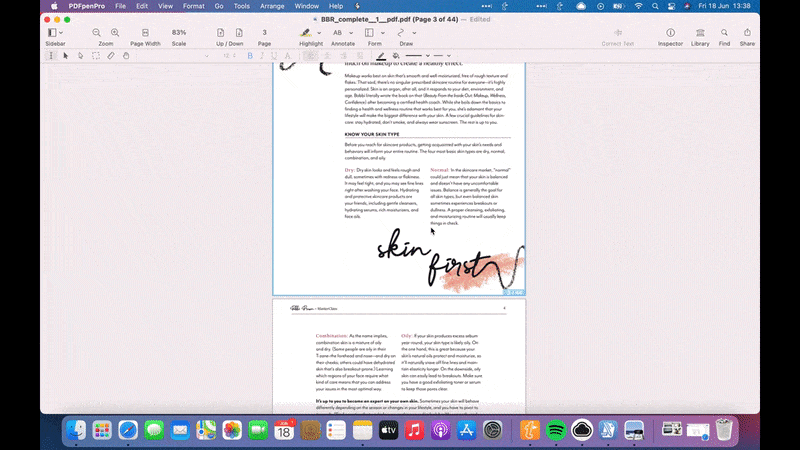Click the Page number field showing 3

[x=264, y=33]
